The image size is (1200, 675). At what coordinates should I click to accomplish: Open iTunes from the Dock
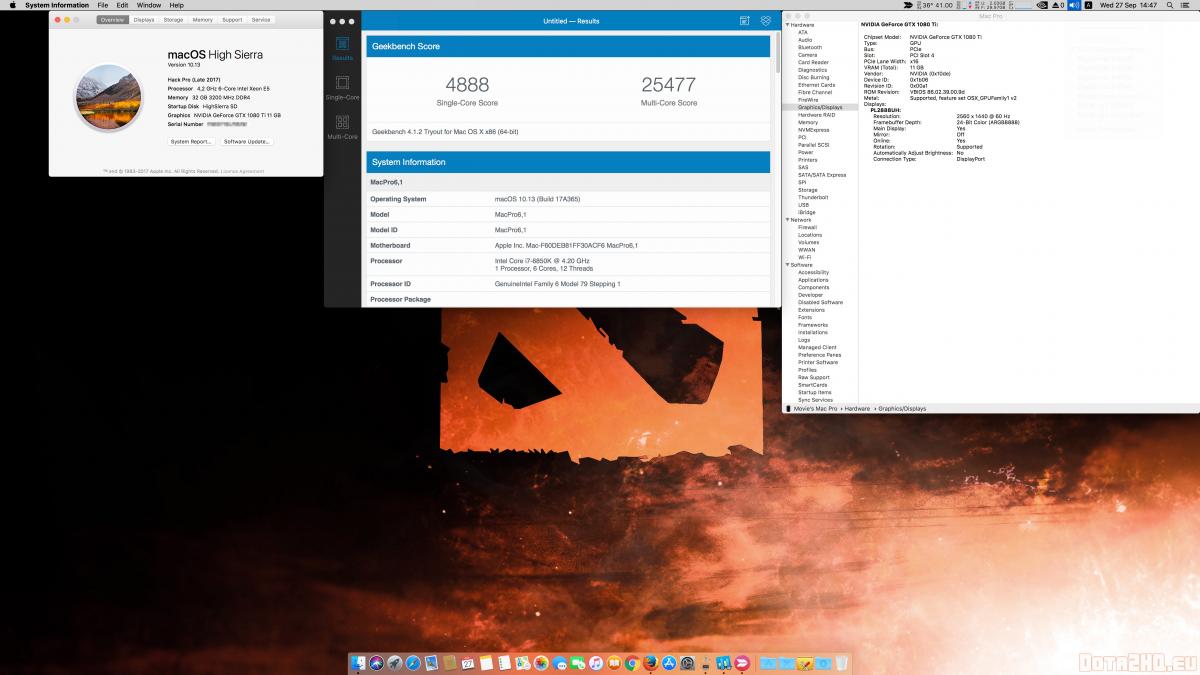pos(595,662)
